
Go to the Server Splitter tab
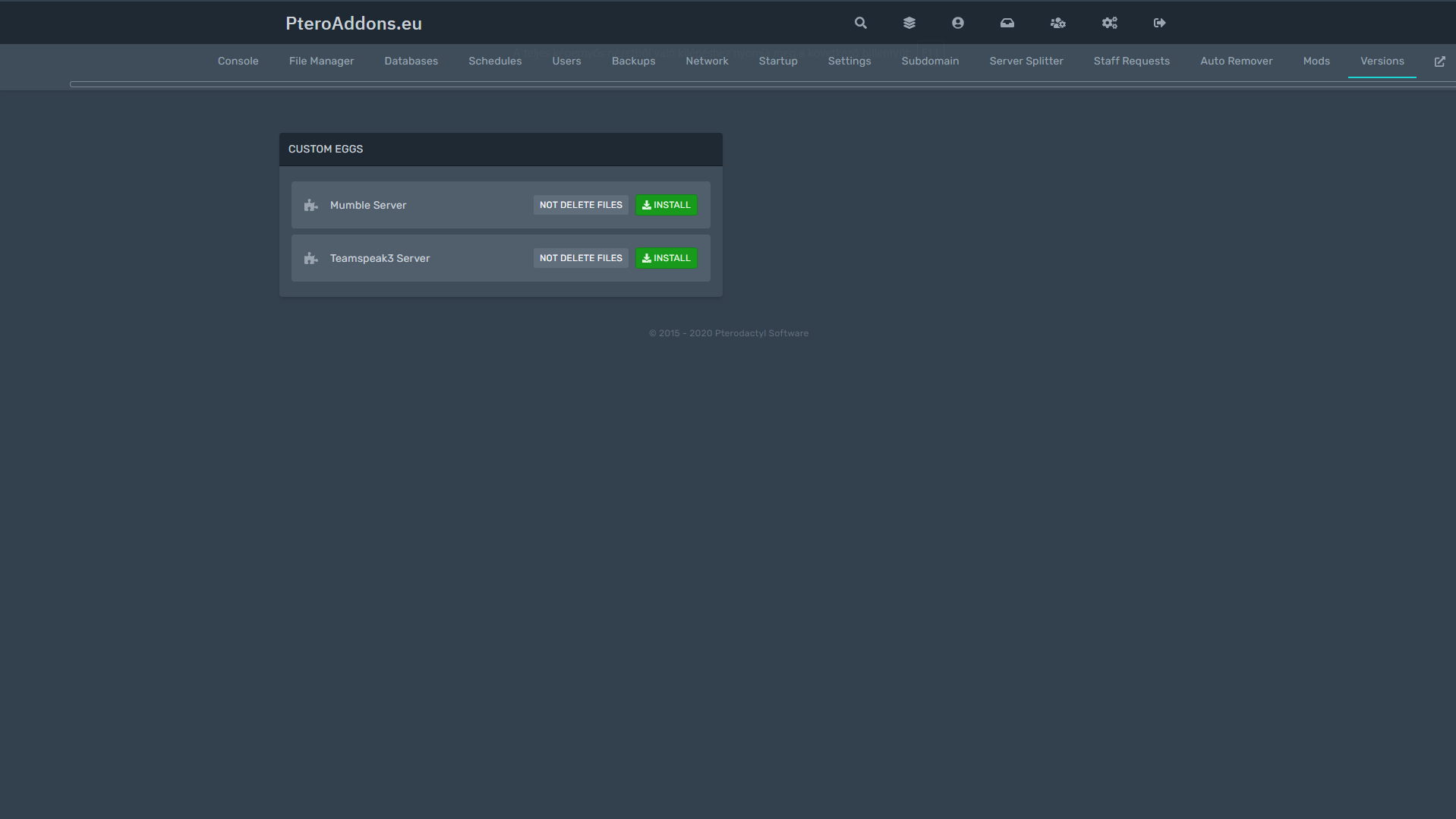pyautogui.click(x=1026, y=61)
